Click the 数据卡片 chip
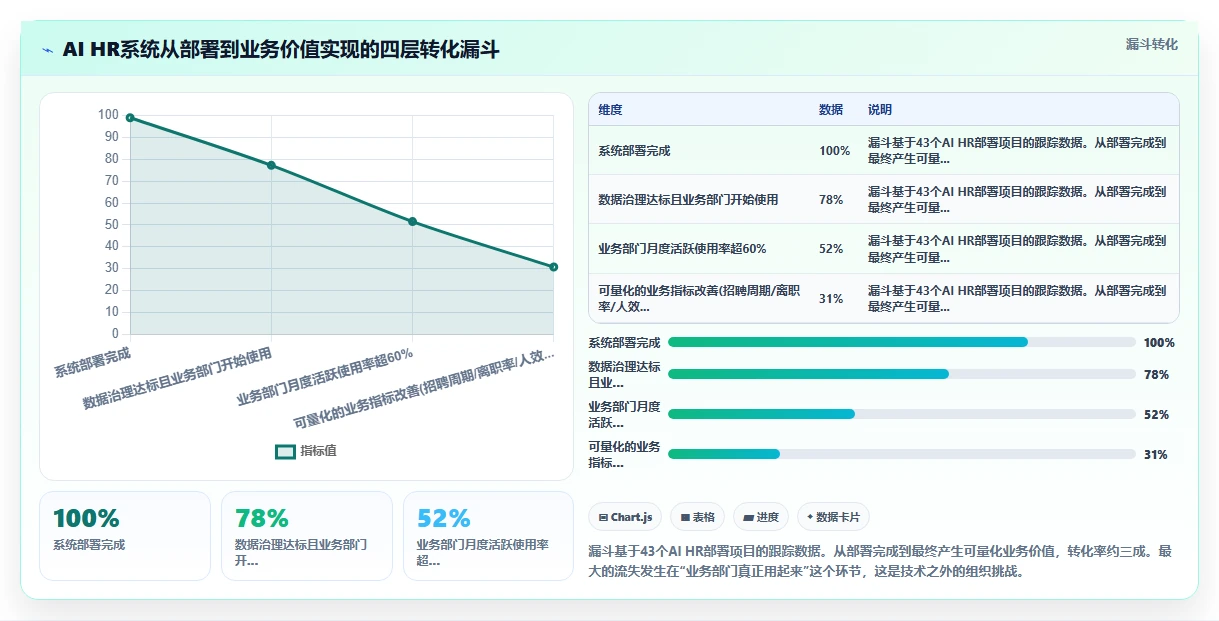 tap(833, 517)
